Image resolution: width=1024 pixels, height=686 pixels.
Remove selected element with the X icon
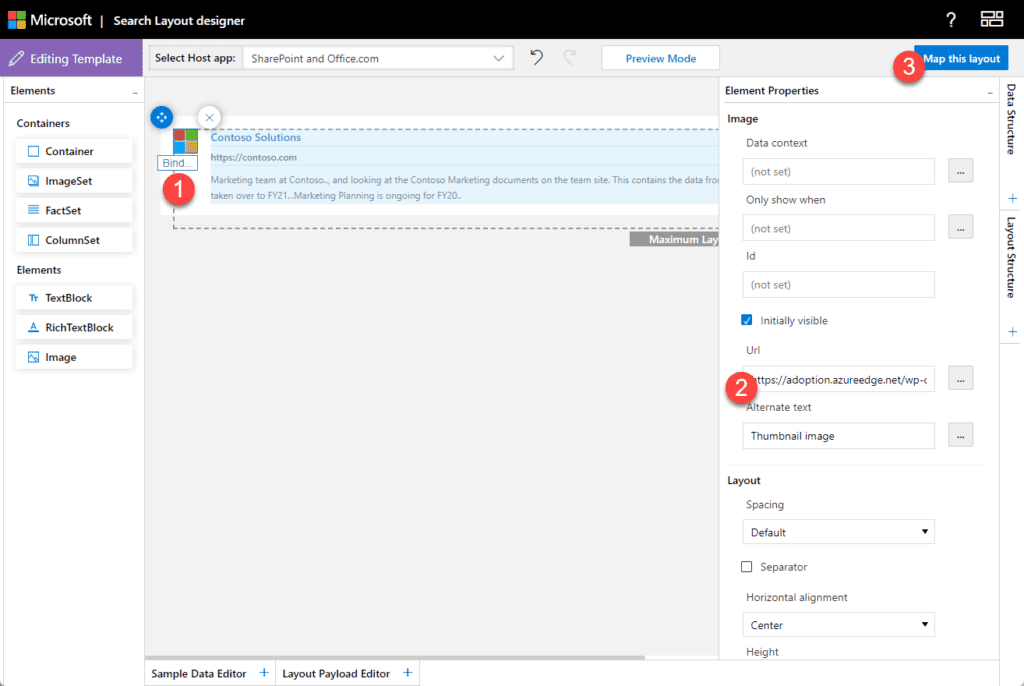[x=209, y=118]
